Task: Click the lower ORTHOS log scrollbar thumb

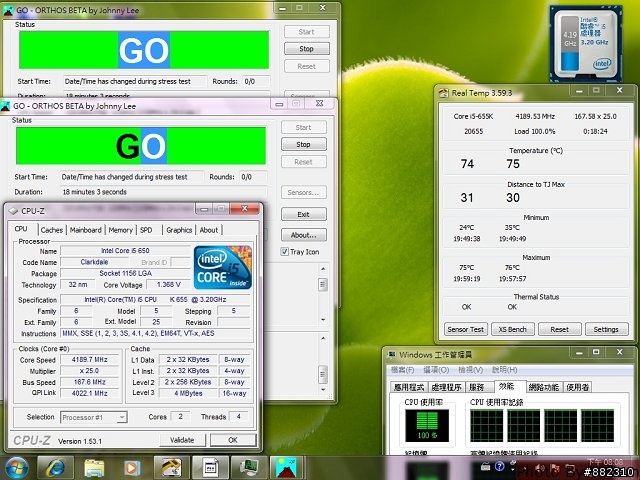Action: [323, 375]
